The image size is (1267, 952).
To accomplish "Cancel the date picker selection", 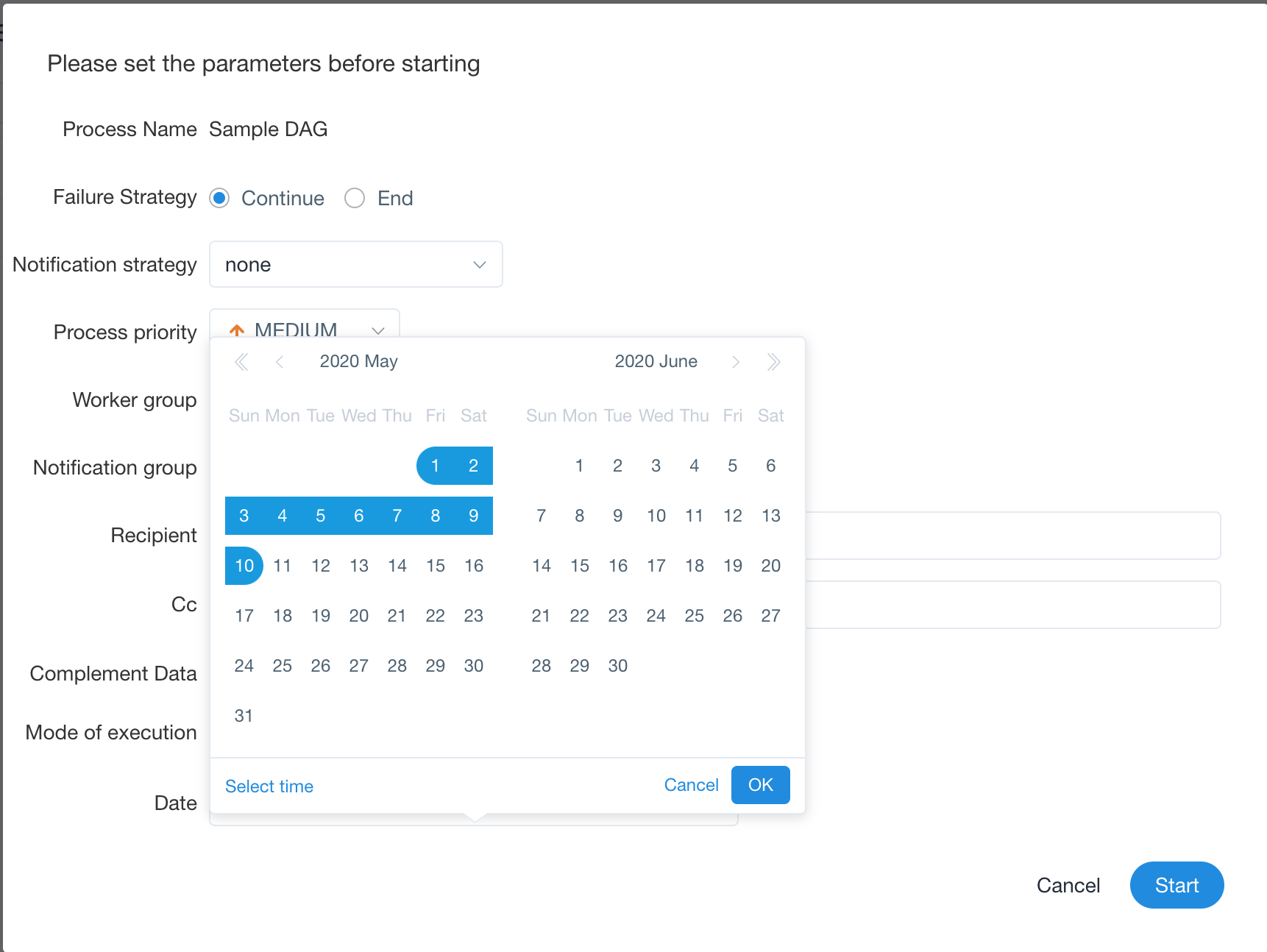I will [691, 785].
